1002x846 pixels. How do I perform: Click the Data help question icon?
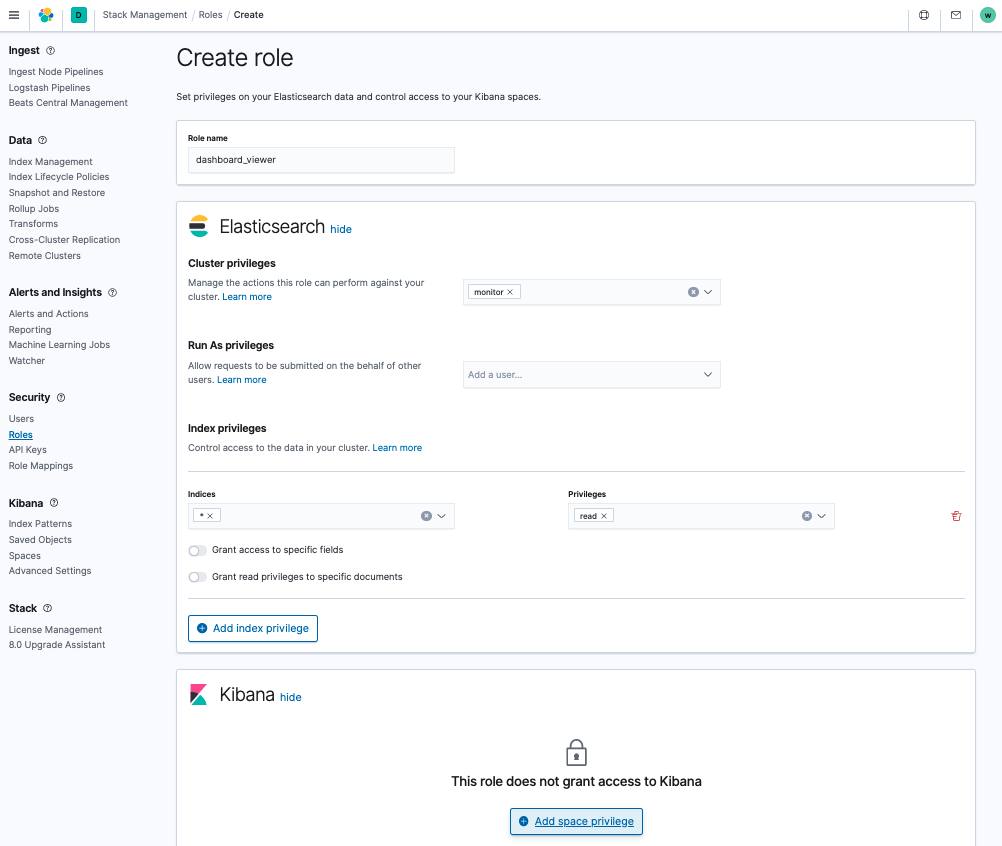[x=43, y=140]
